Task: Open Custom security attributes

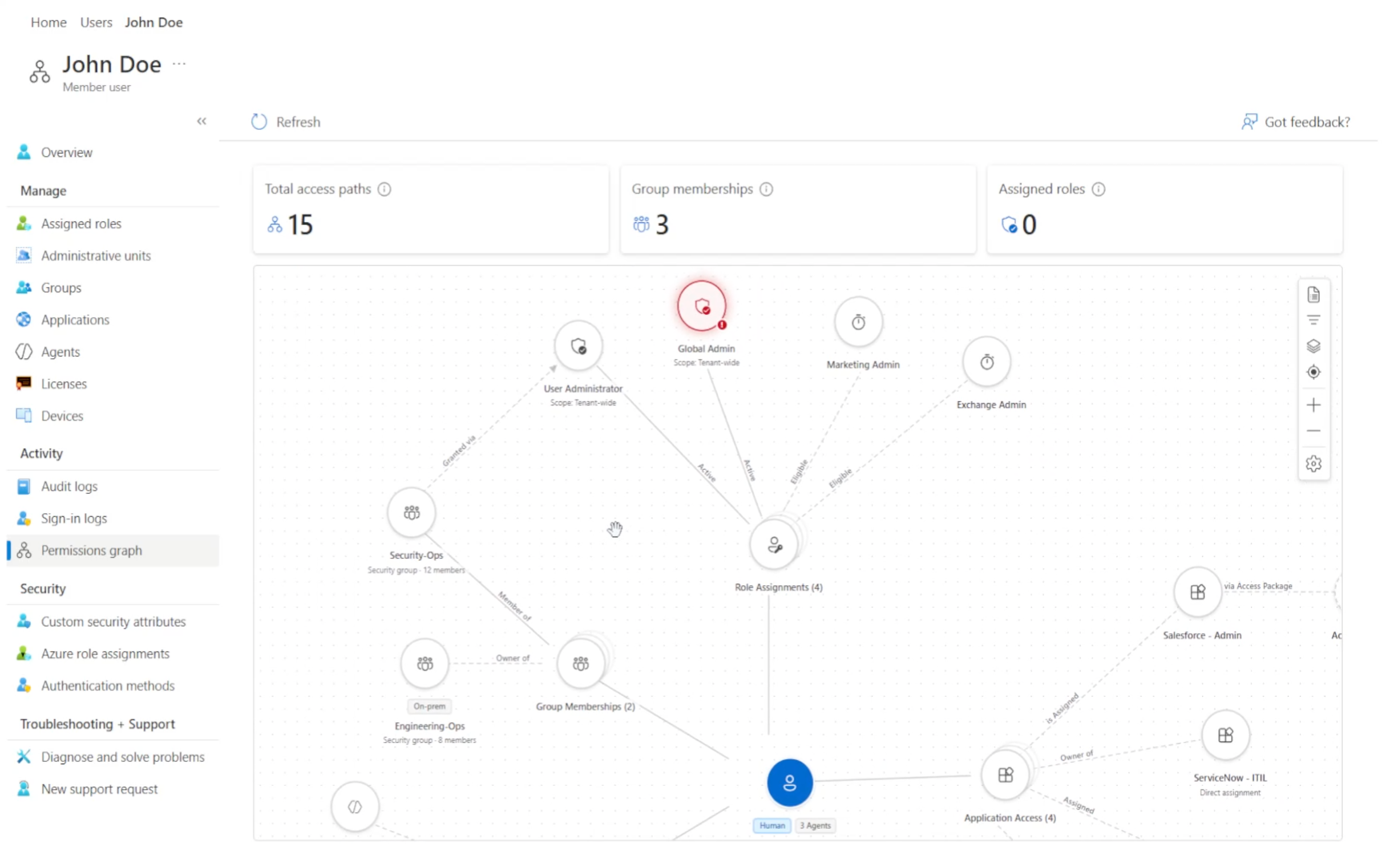Action: [112, 622]
